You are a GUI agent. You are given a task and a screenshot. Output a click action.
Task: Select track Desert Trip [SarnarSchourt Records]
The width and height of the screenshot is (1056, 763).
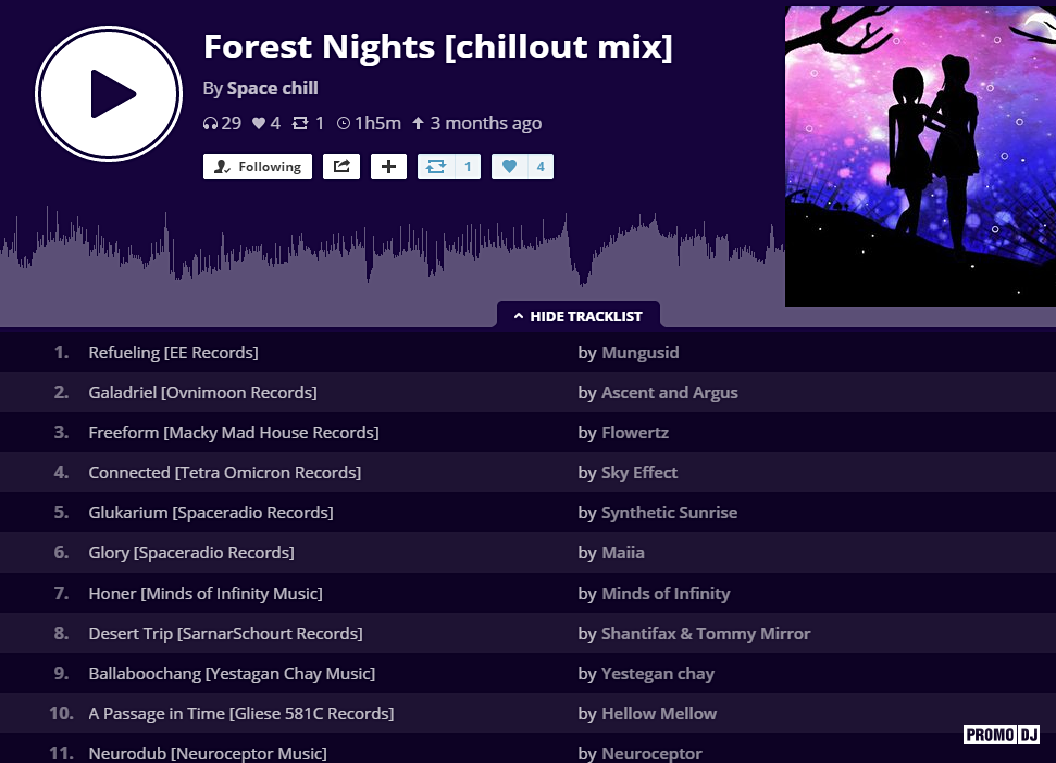coord(225,633)
